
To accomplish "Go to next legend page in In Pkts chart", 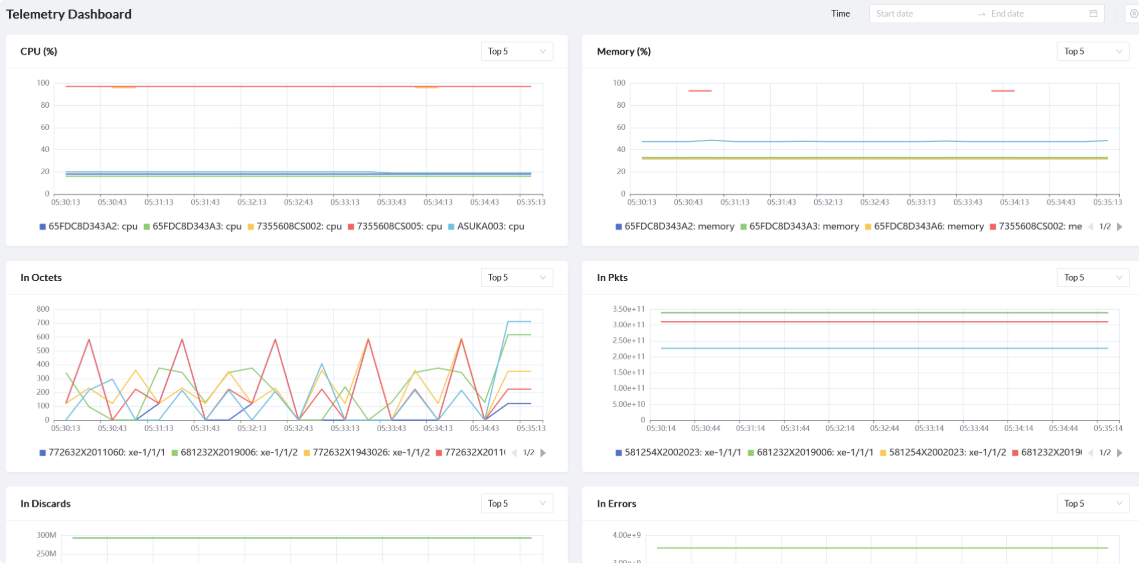I will click(x=1119, y=453).
